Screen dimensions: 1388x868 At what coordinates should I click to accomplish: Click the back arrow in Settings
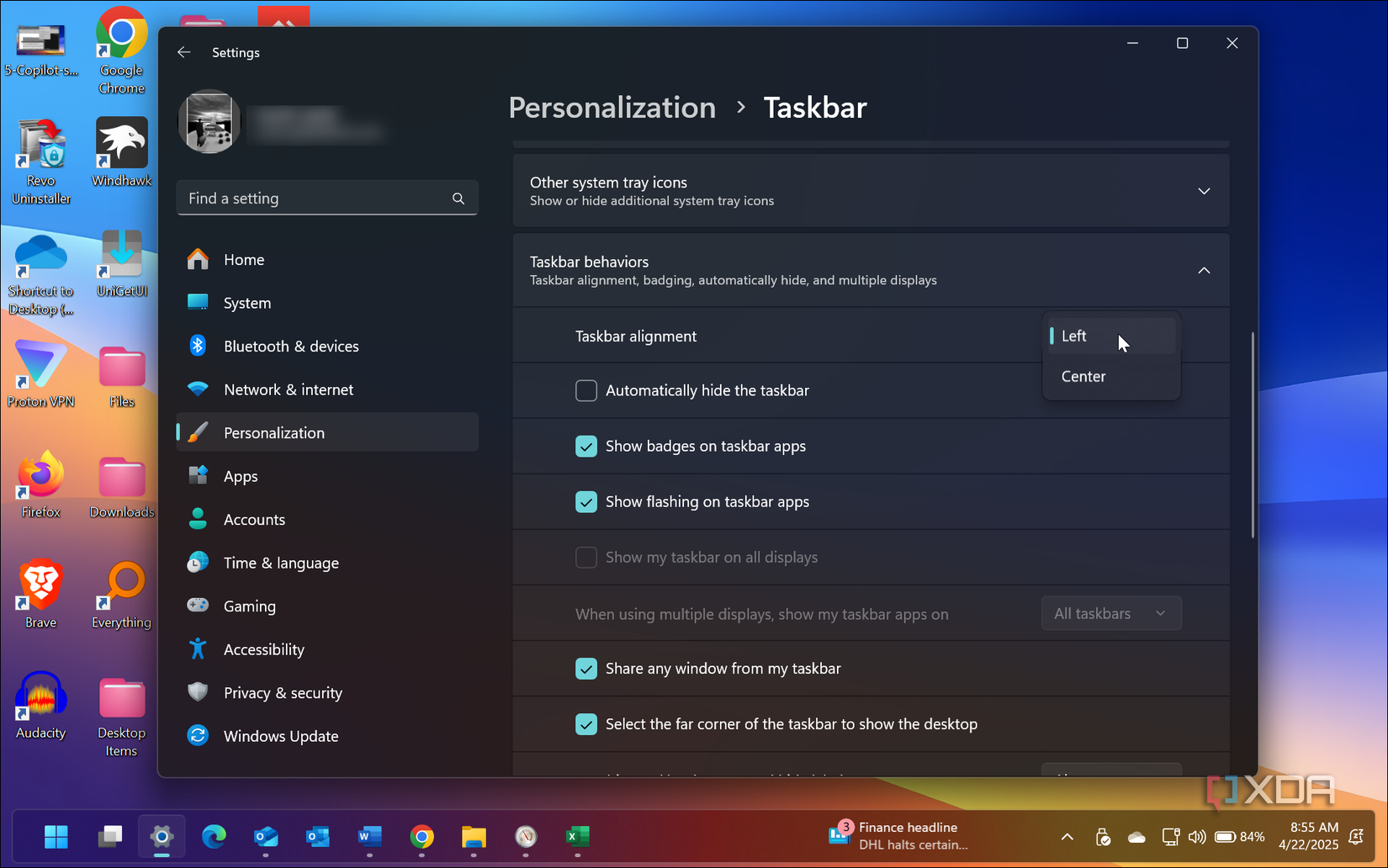183,52
